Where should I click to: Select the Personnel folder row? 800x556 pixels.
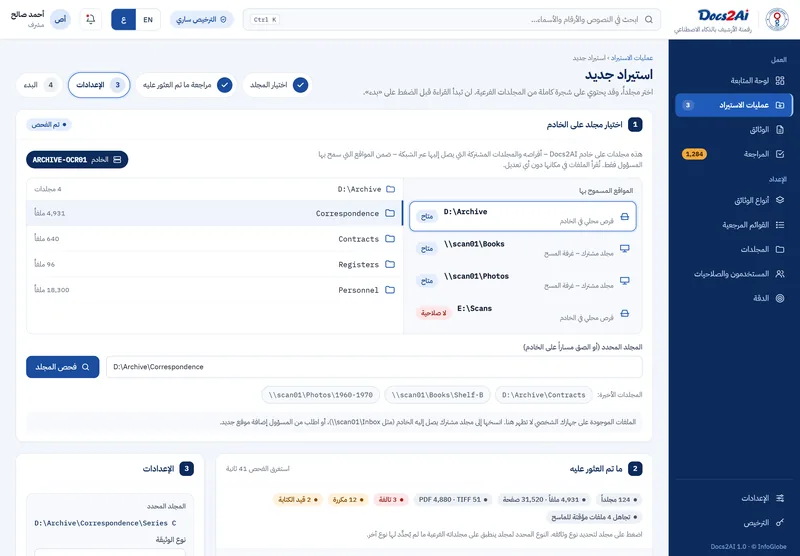[x=215, y=290]
